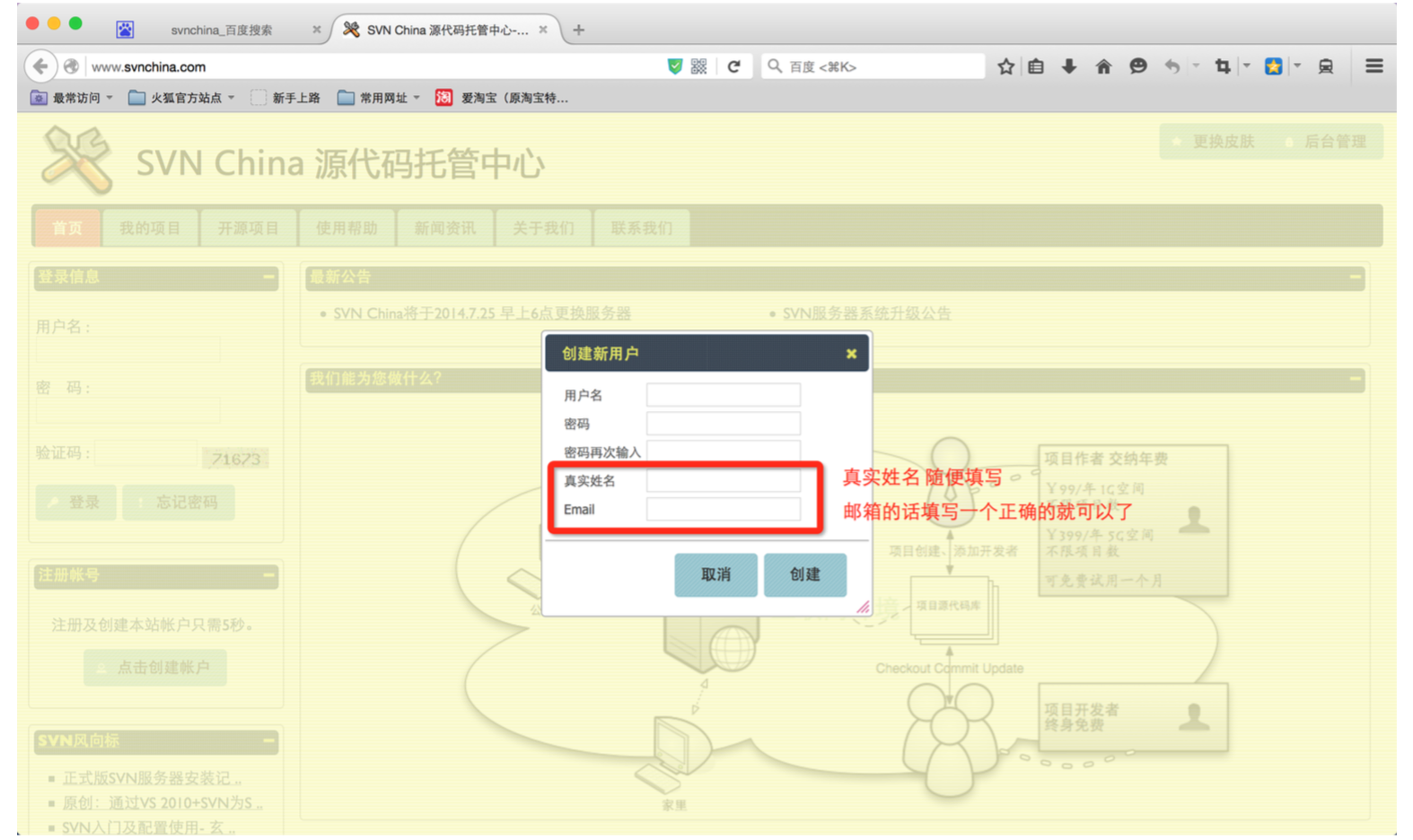This screenshot has width=1413, height=840.
Task: Open the 火狐官方站点 bookmarks folder
Action: tap(180, 98)
